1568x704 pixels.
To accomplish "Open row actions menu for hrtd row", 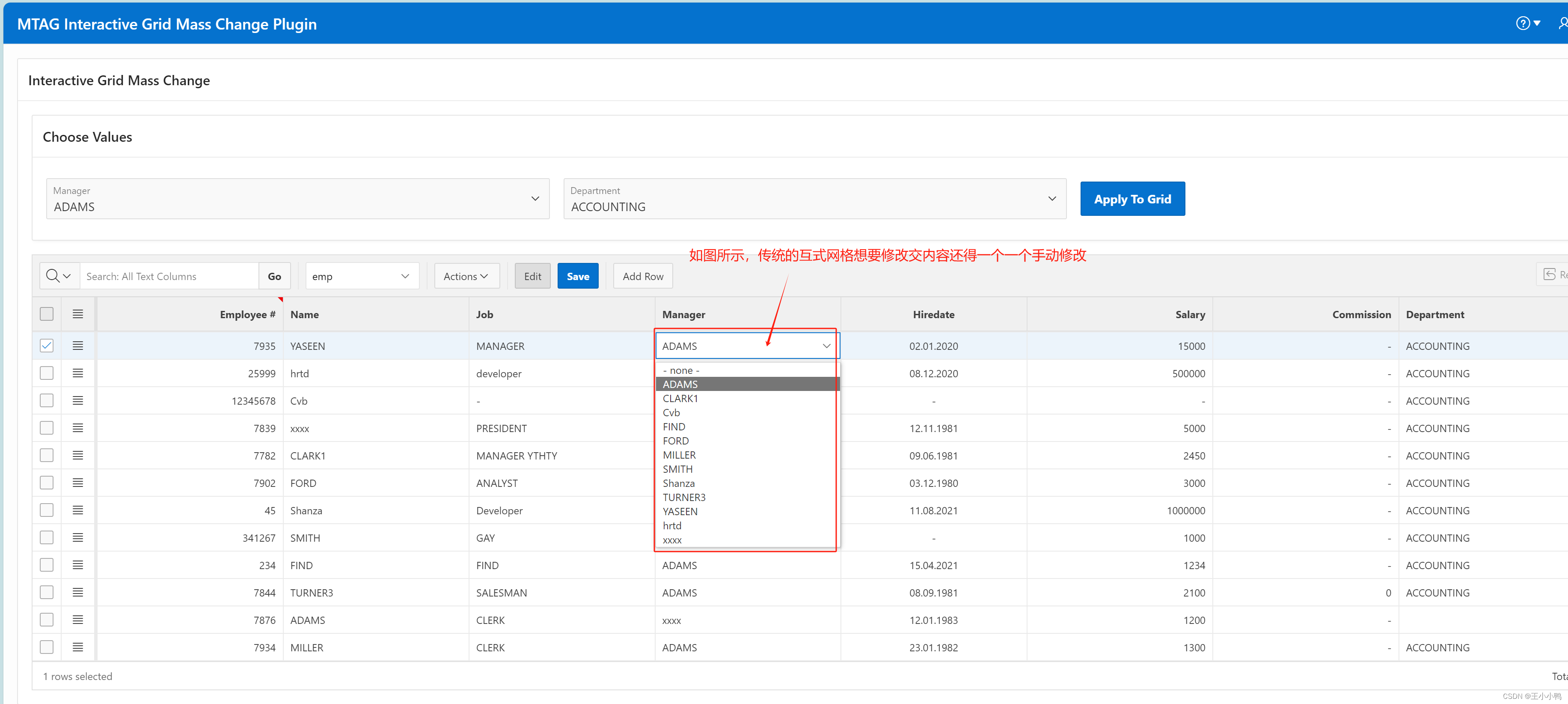I will point(78,373).
